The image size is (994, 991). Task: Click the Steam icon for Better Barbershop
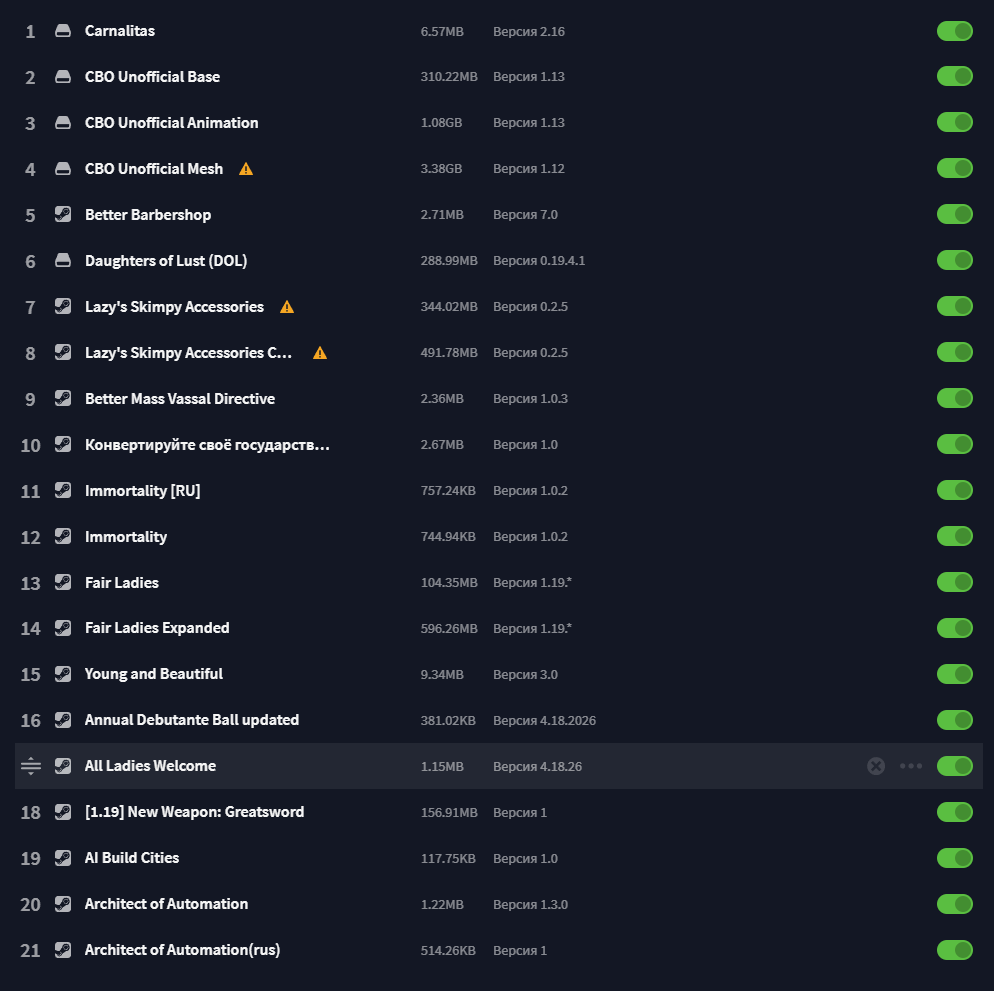tap(63, 214)
